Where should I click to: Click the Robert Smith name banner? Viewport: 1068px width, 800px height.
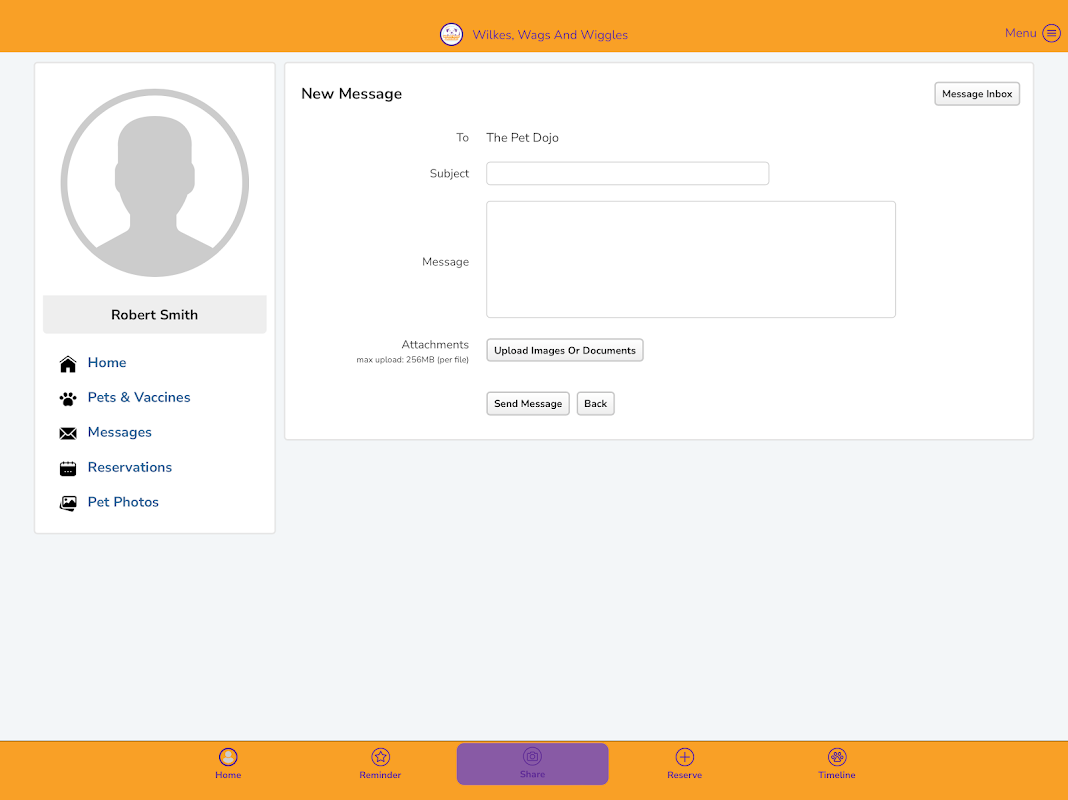click(155, 315)
